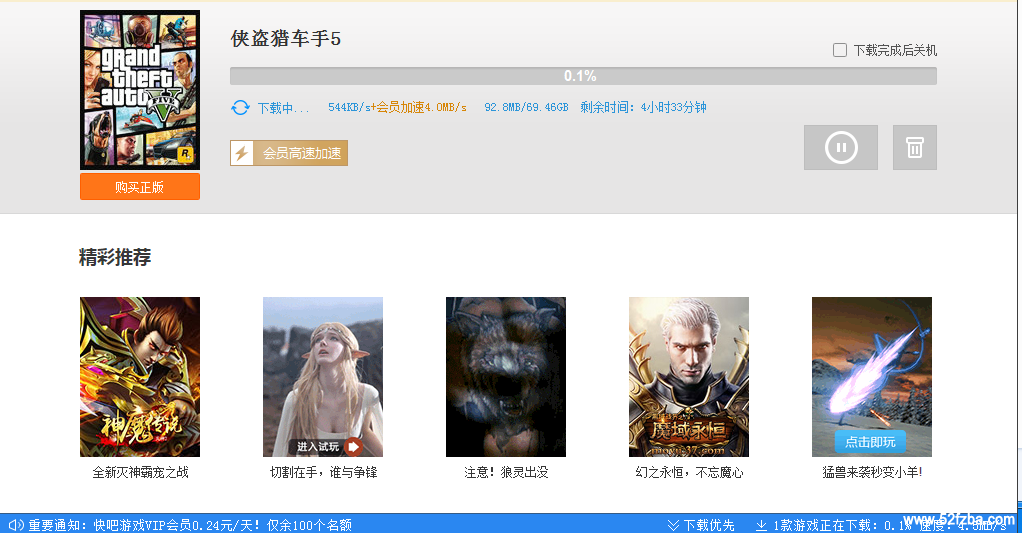Screen dimensions: 1022x533
Task: Click the 购买正版 buy genuine button
Action: (139, 187)
